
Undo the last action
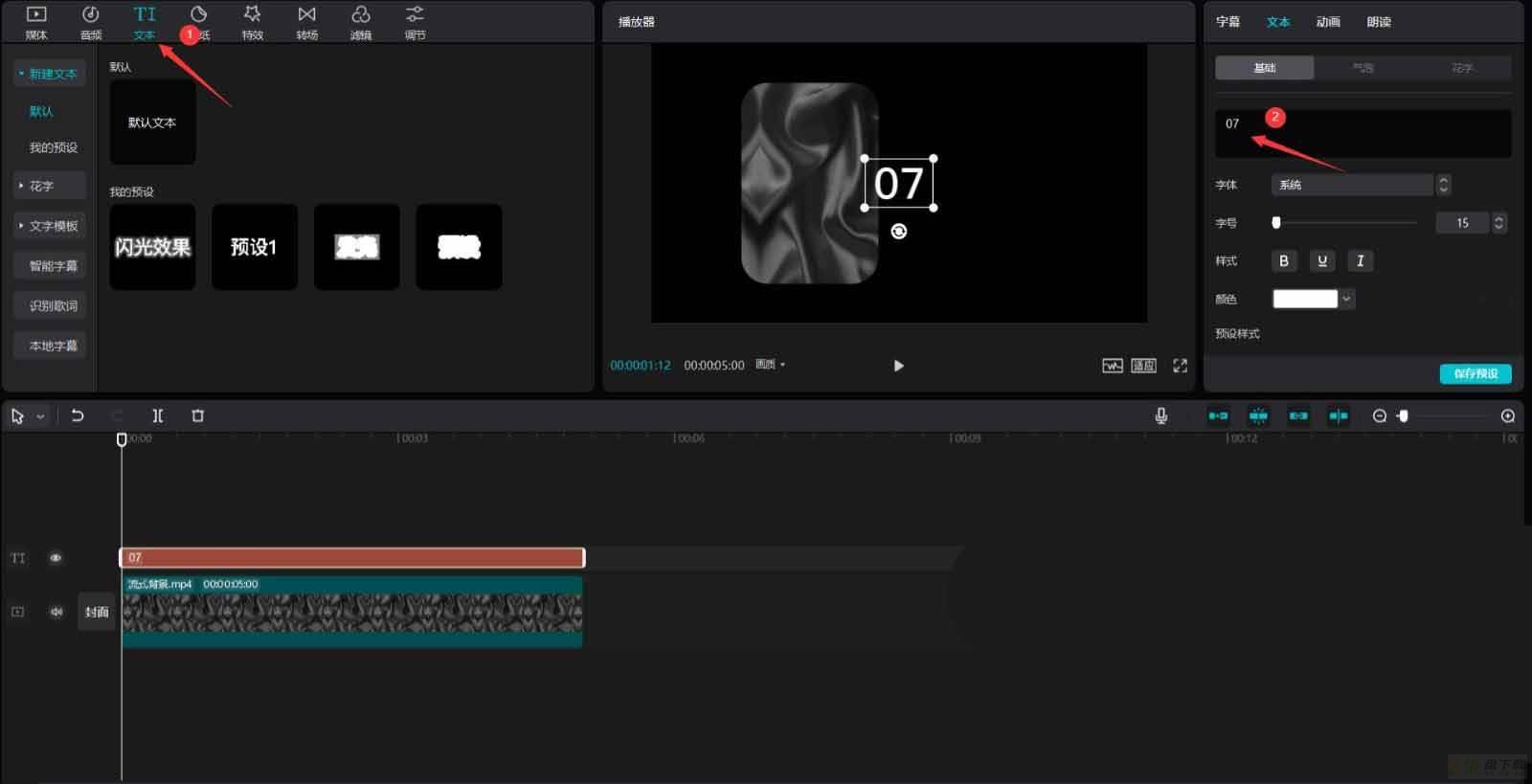point(78,415)
